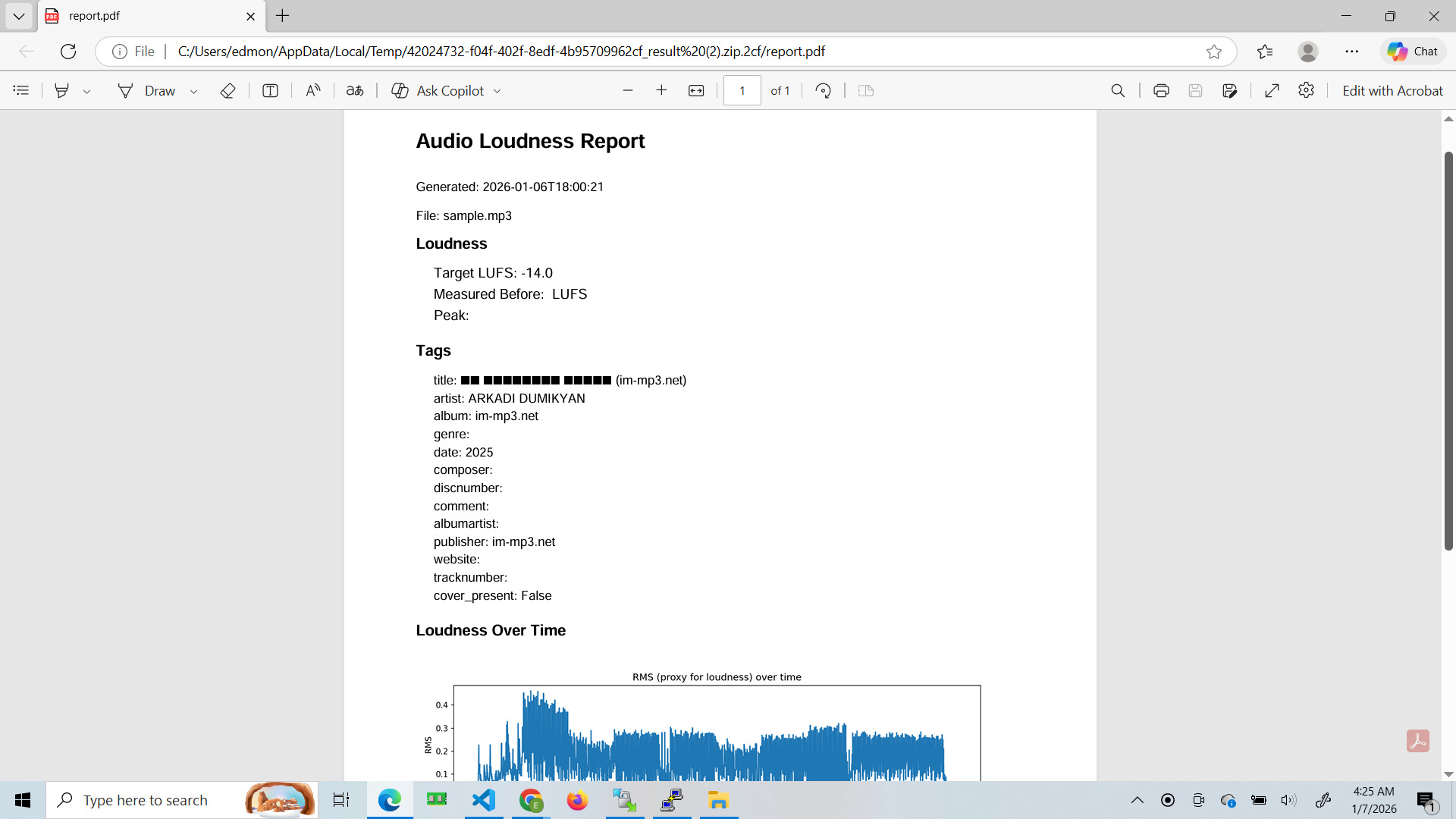Toggle the Text annotation tool

click(270, 90)
